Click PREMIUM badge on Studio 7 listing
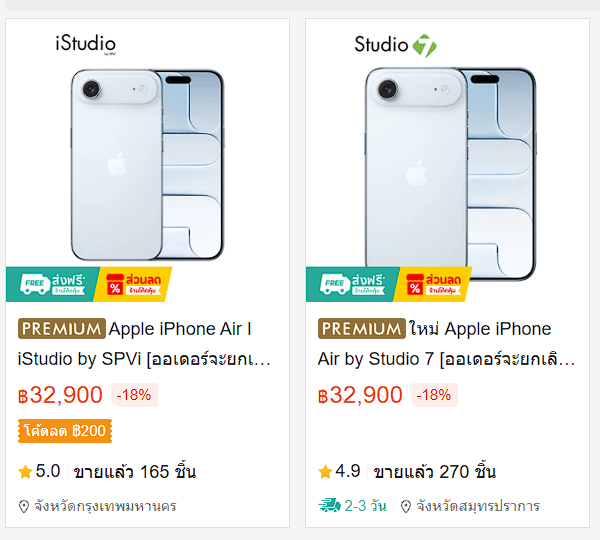Screen dimensions: 600x540 tap(361, 329)
